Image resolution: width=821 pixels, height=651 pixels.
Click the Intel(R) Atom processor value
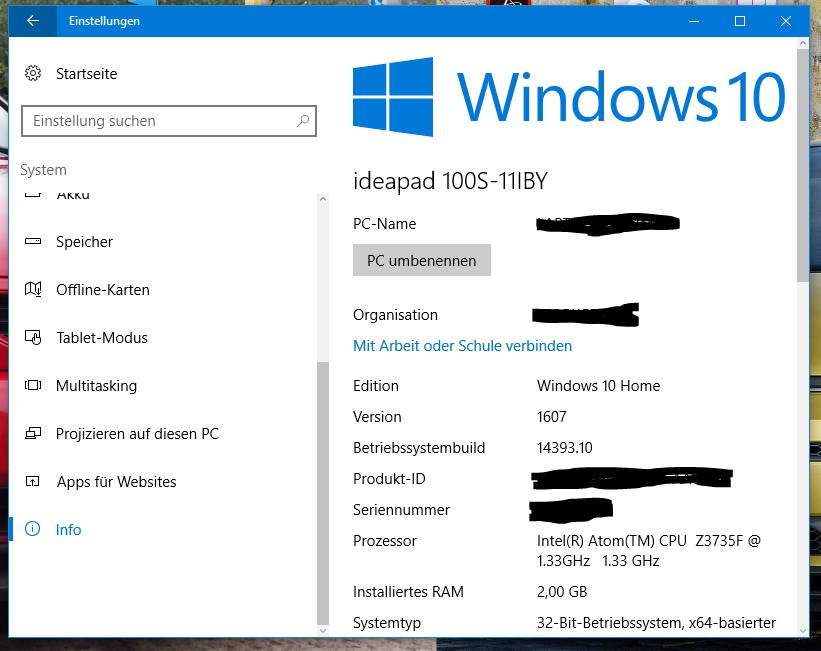[649, 550]
